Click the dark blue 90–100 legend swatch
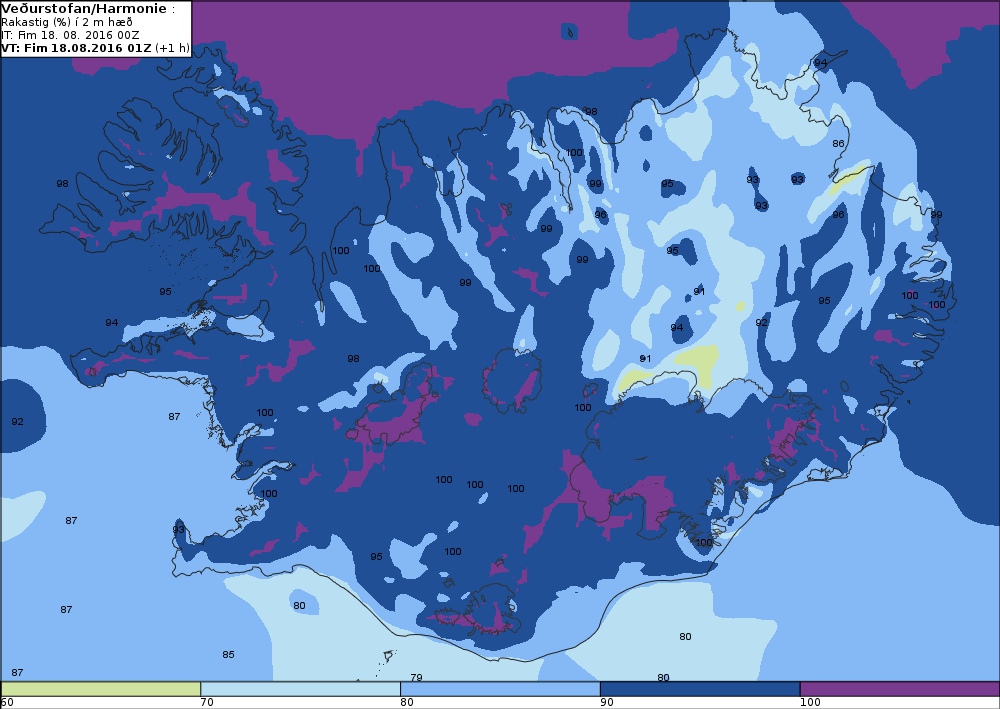 coord(700,689)
